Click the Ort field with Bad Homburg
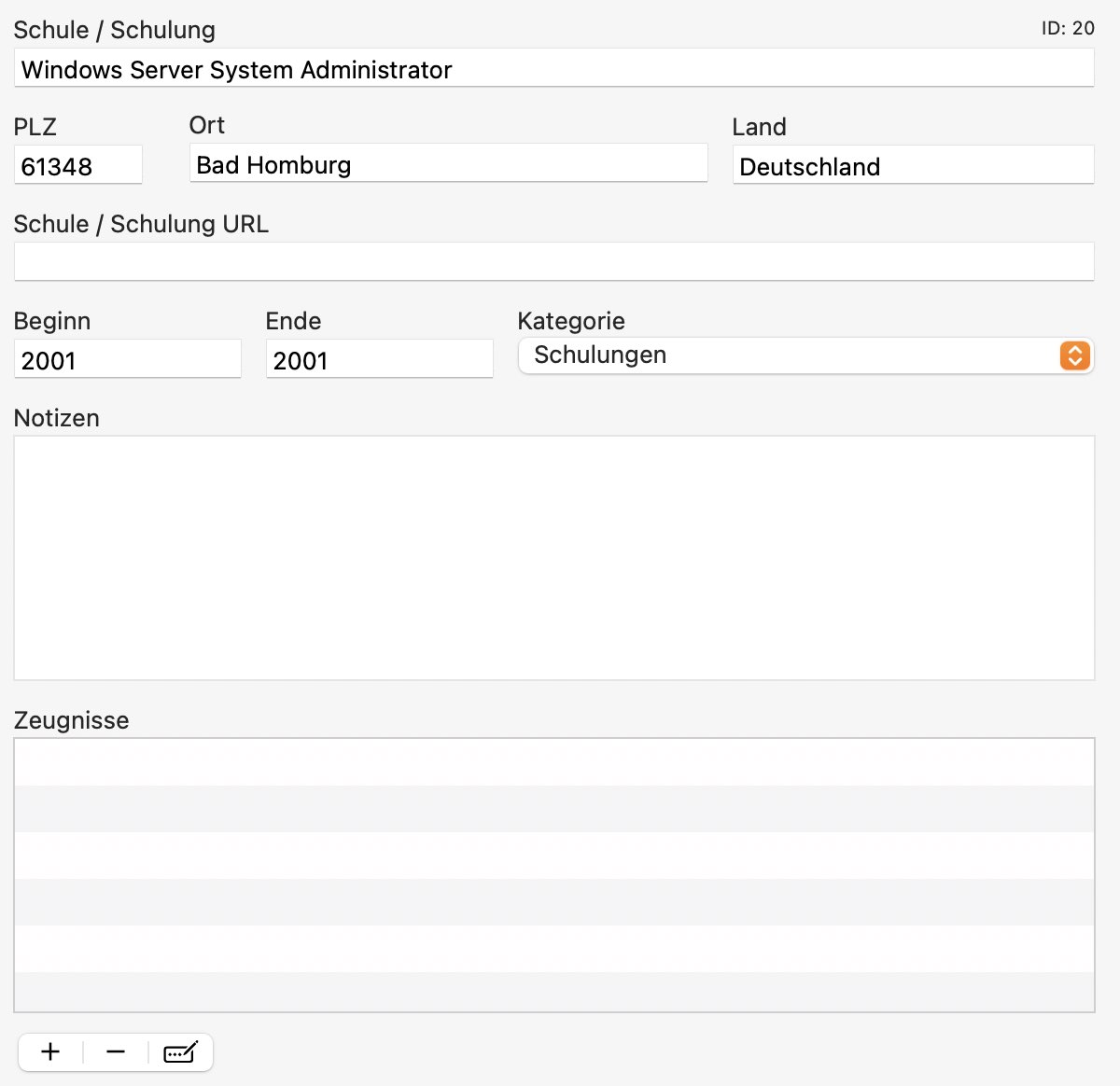This screenshot has width=1120, height=1086. 448,163
